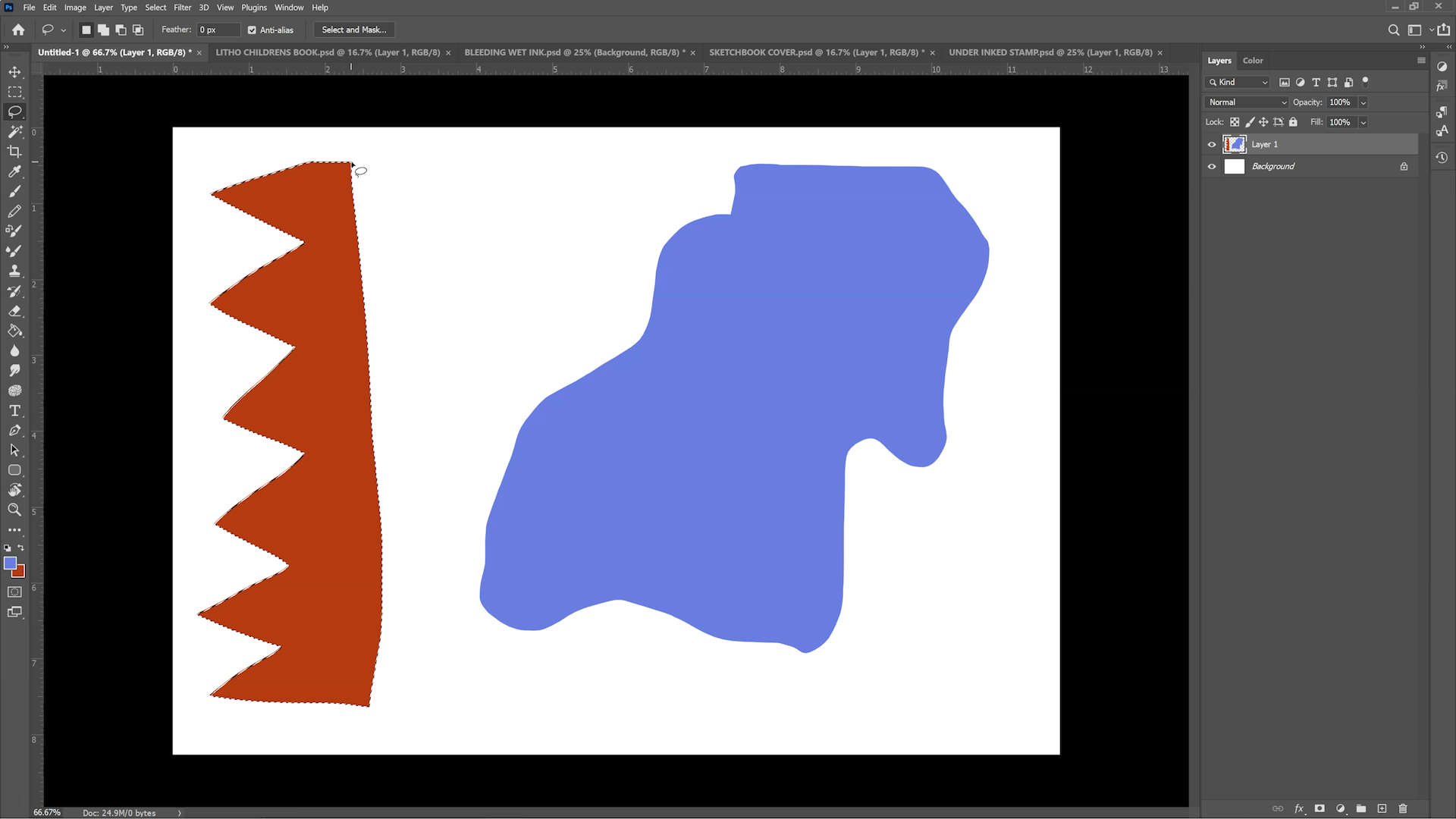1456x819 pixels.
Task: Select the Clone Stamp tool
Action: click(14, 271)
